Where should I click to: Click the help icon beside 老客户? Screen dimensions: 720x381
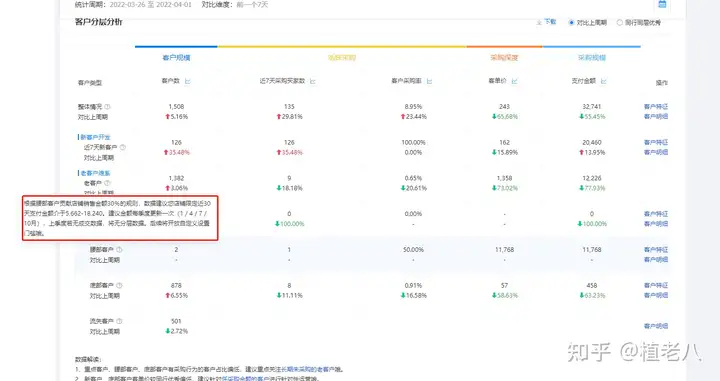[x=107, y=183]
